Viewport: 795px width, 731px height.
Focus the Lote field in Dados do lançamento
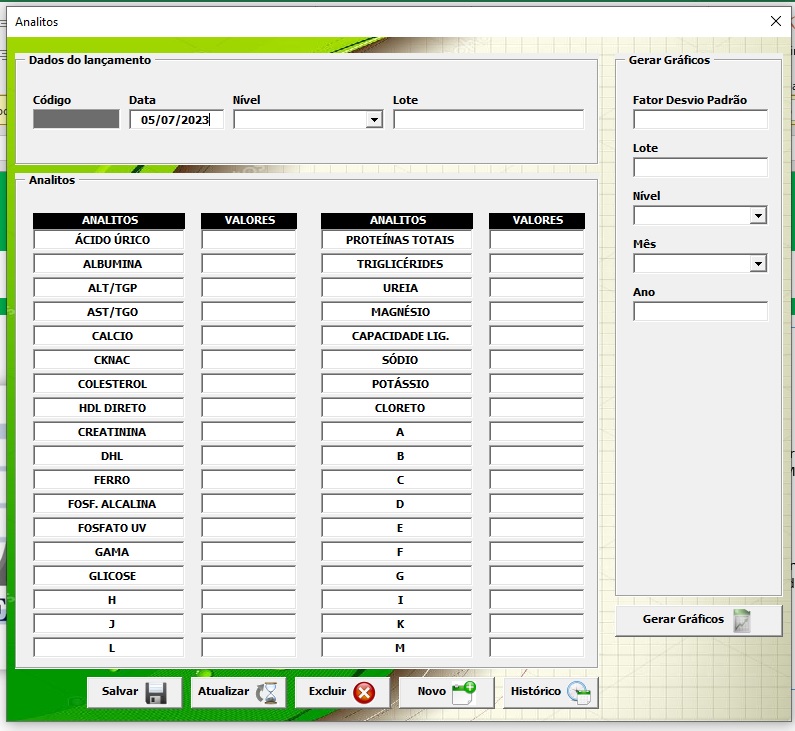tap(488, 120)
